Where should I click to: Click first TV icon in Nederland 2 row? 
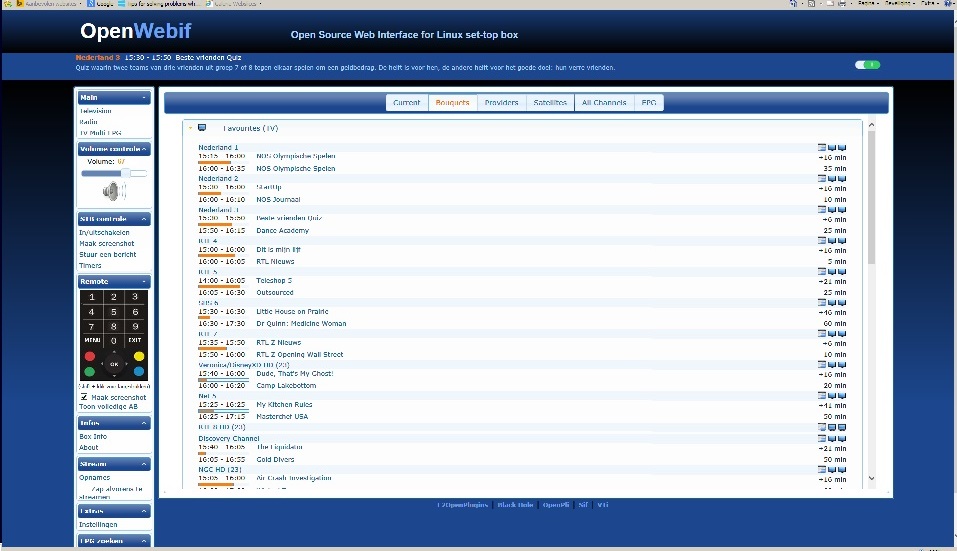coord(832,179)
